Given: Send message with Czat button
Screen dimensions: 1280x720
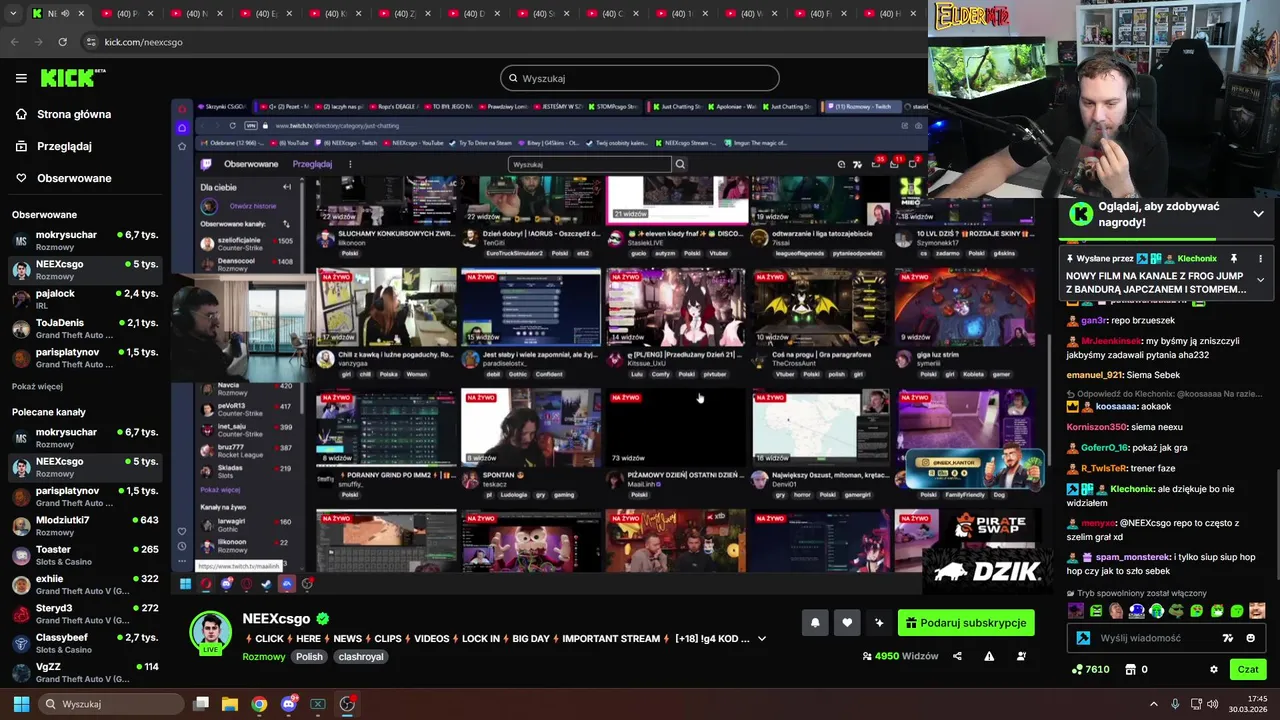Looking at the screenshot, I should pos(1248,669).
